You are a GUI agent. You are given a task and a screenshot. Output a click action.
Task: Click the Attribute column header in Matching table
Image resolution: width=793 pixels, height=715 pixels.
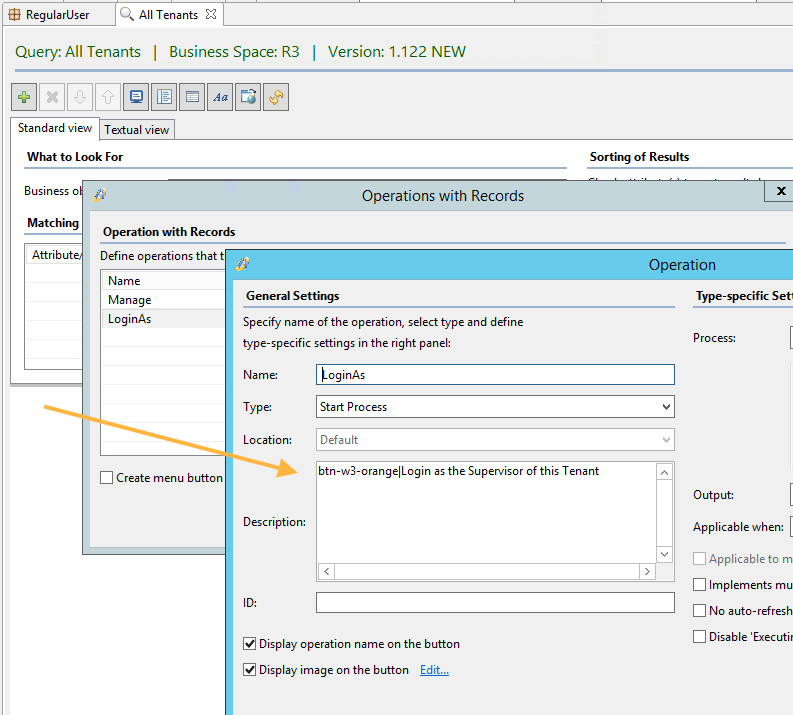tap(54, 254)
